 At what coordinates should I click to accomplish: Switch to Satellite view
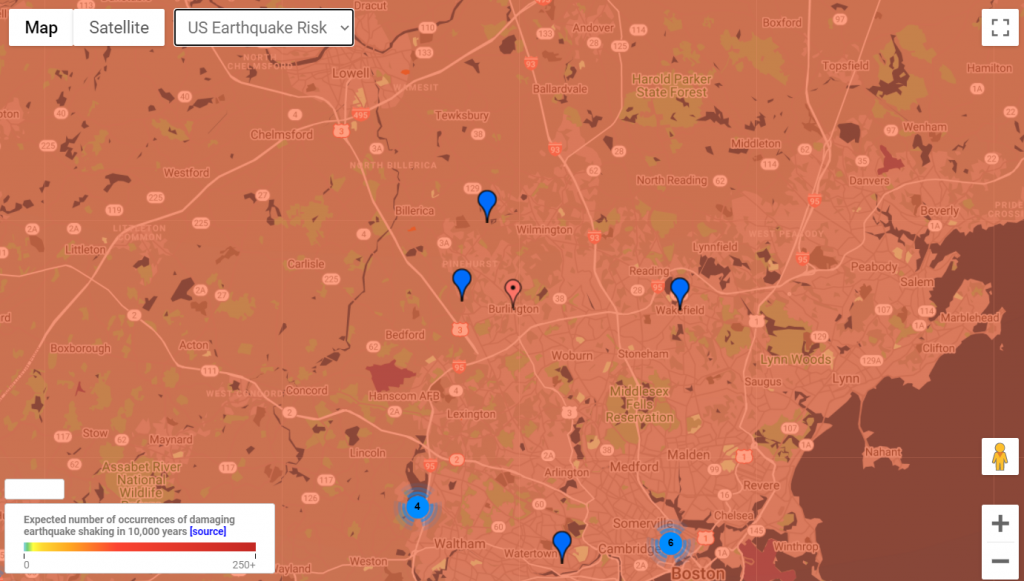click(119, 28)
